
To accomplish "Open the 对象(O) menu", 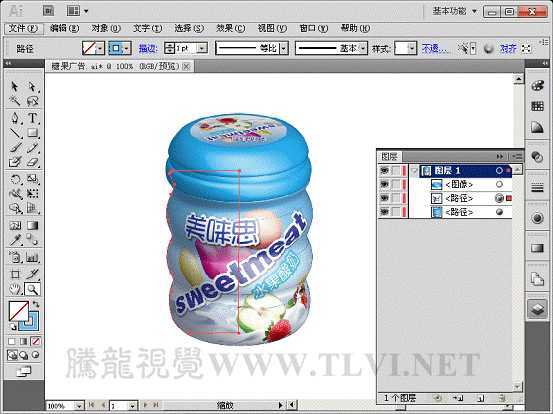I will click(106, 28).
